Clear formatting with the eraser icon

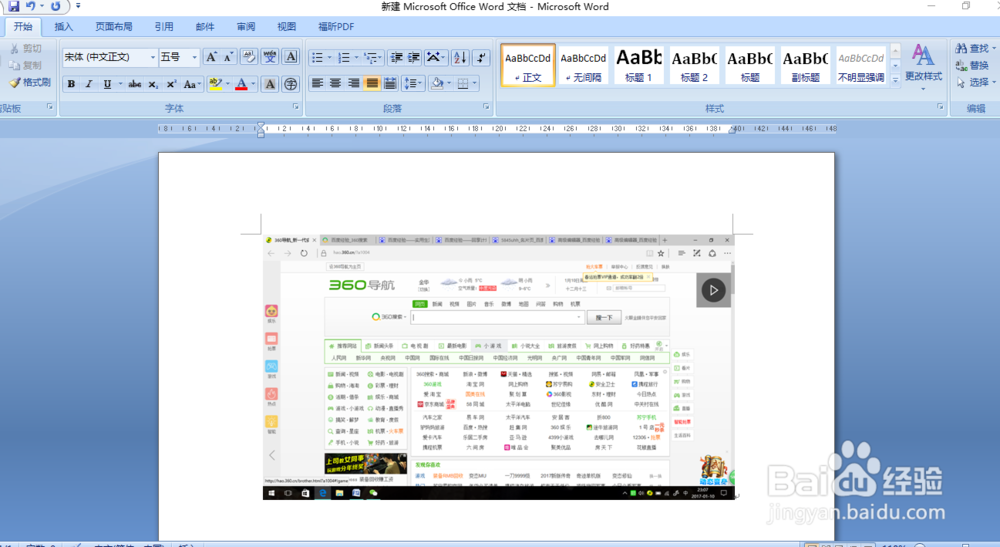pyautogui.click(x=249, y=57)
